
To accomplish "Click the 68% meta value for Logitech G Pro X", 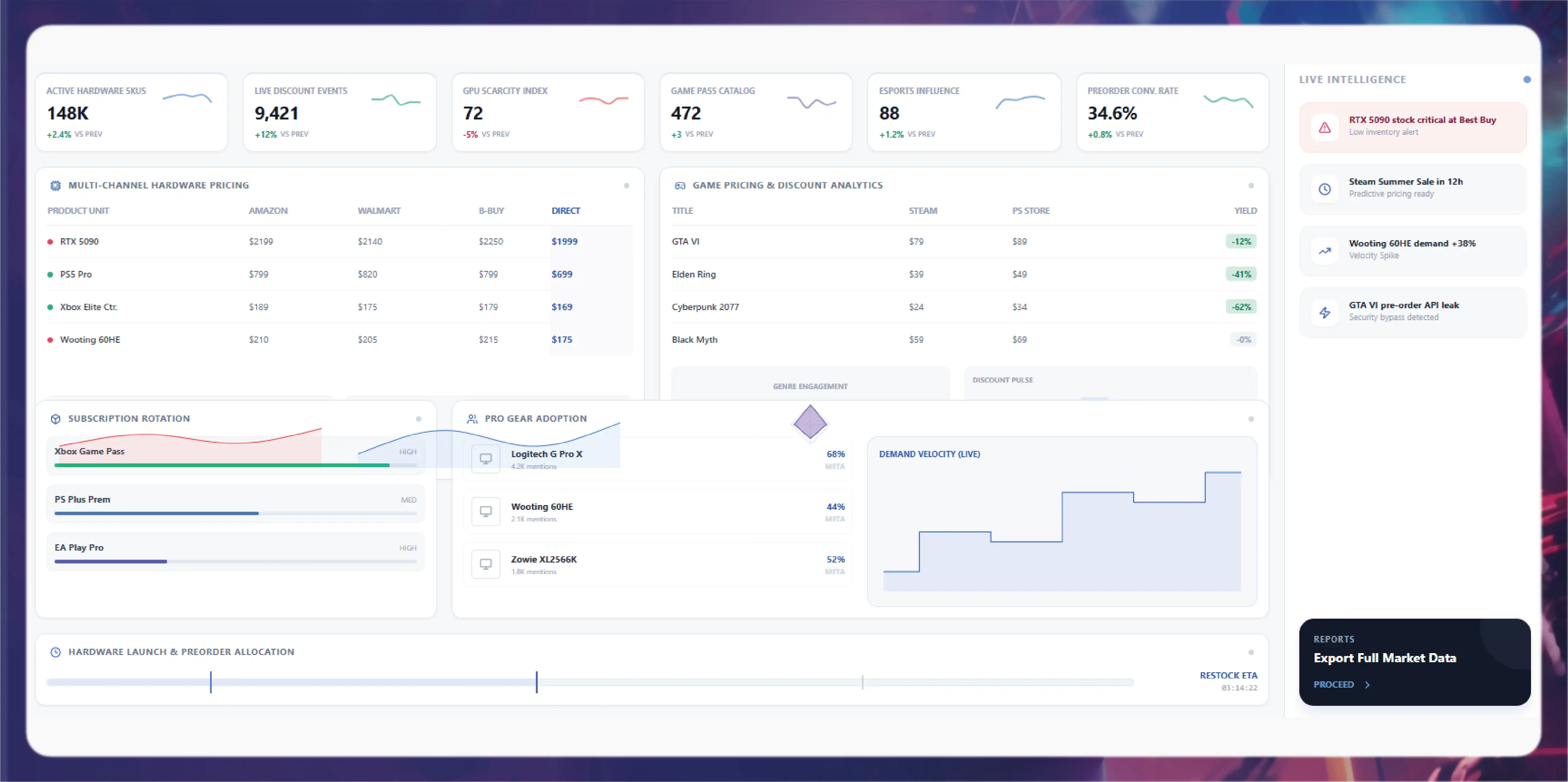I will 835,454.
